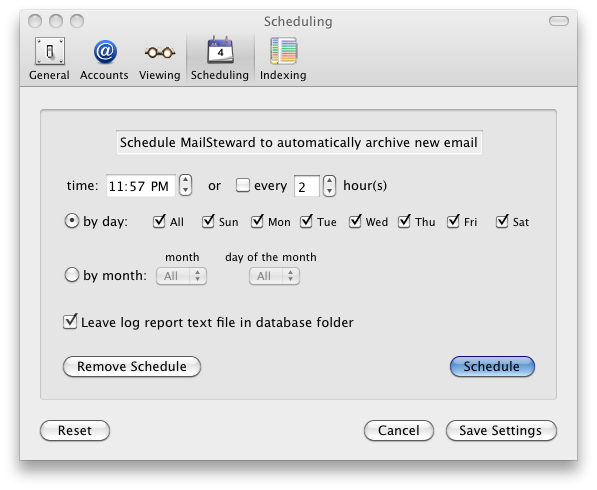
Task: Click the hours interval field showing 2
Action: 306,186
